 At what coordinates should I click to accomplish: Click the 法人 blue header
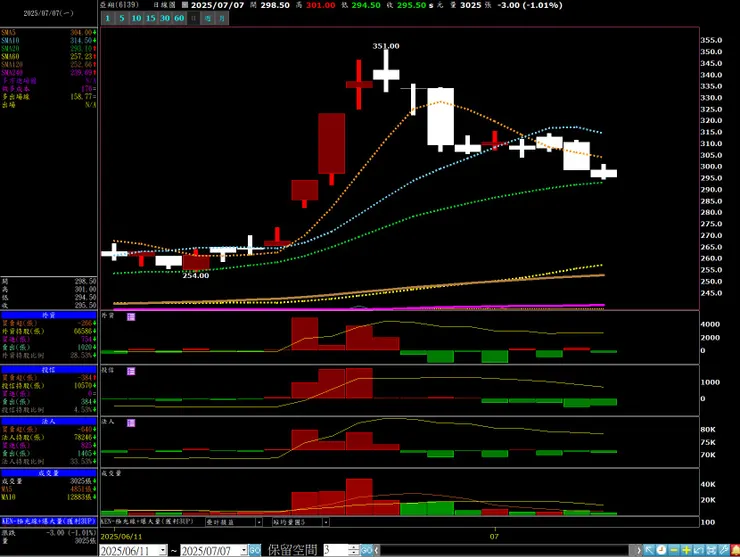click(x=49, y=422)
